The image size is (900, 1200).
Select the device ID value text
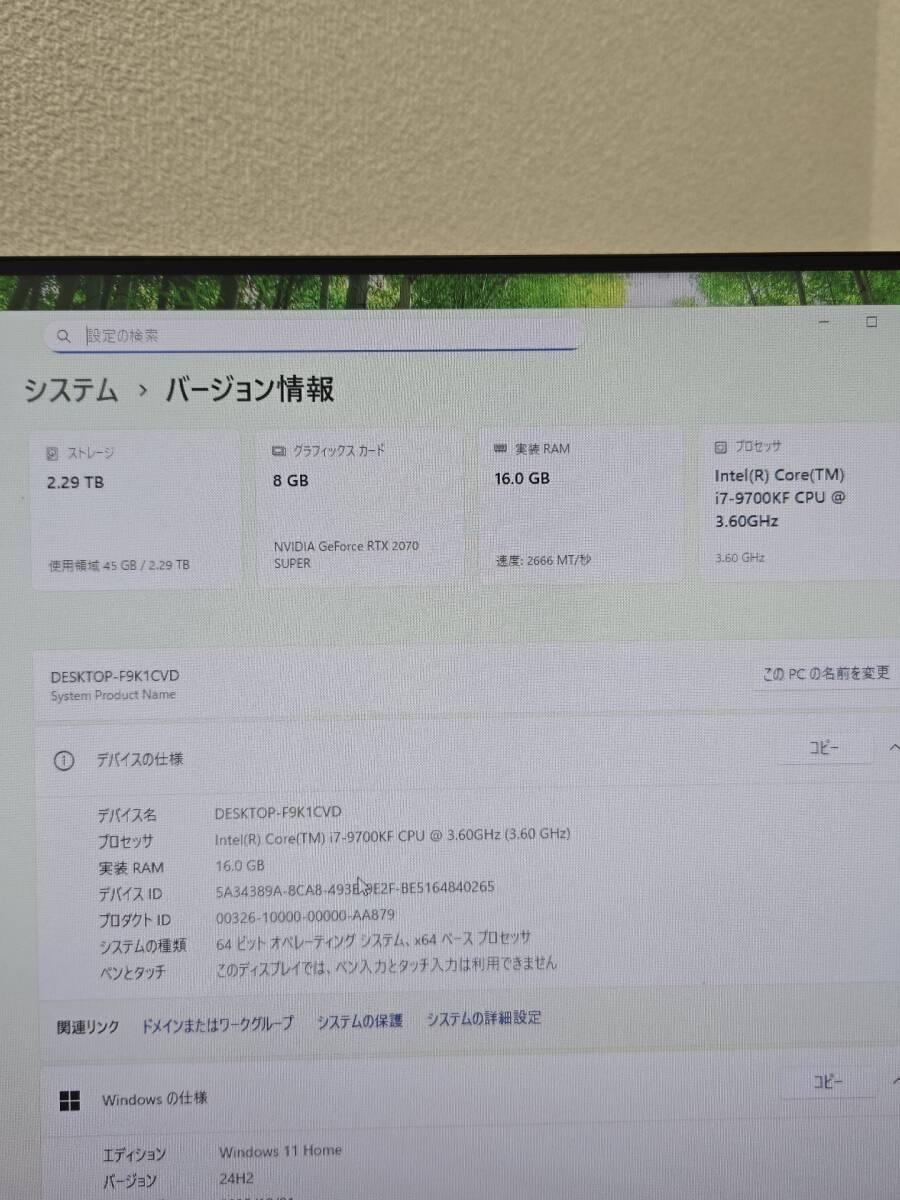click(x=355, y=888)
